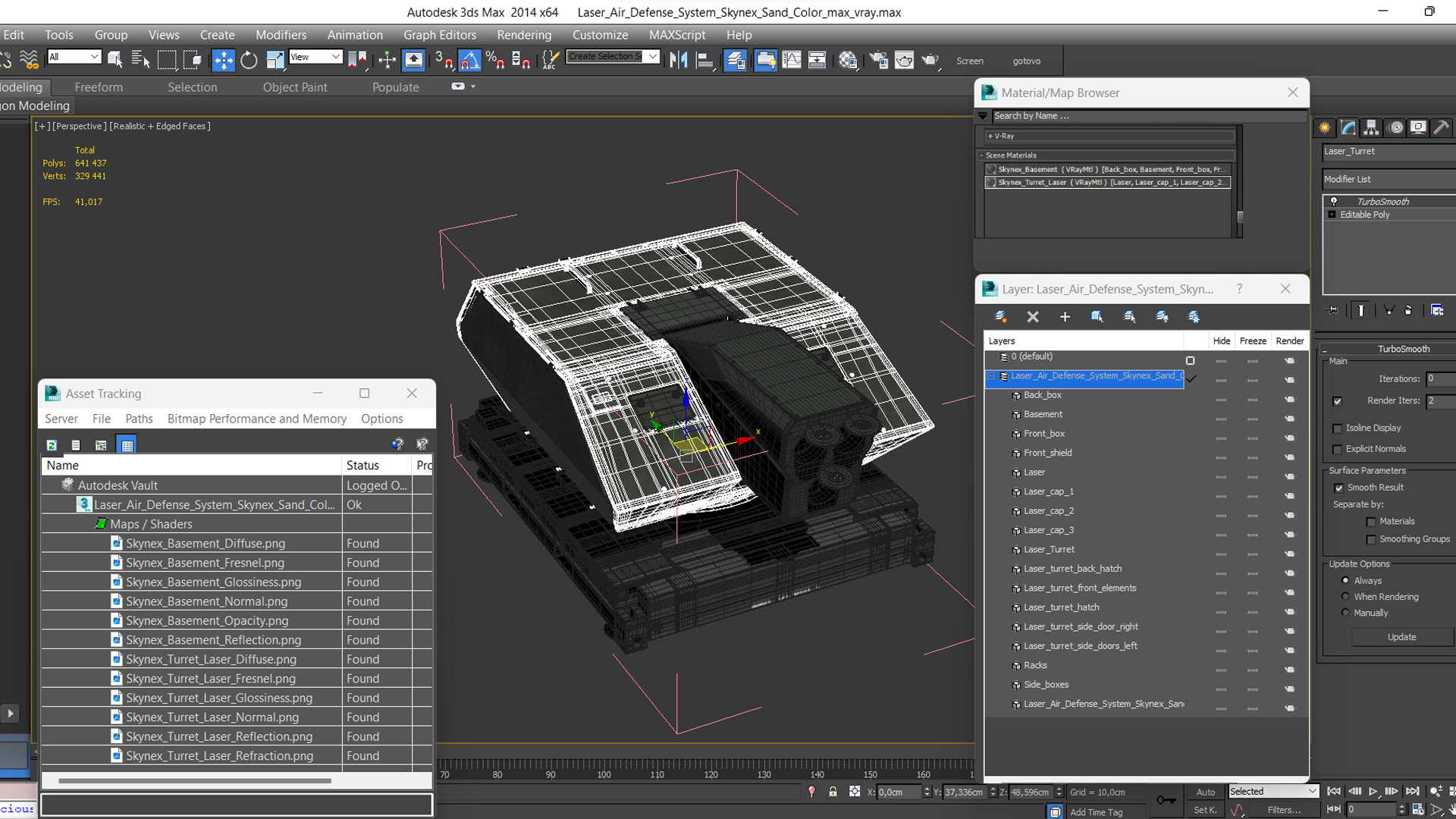Open the Rendering menu
This screenshot has height=819, width=1456.
524,35
